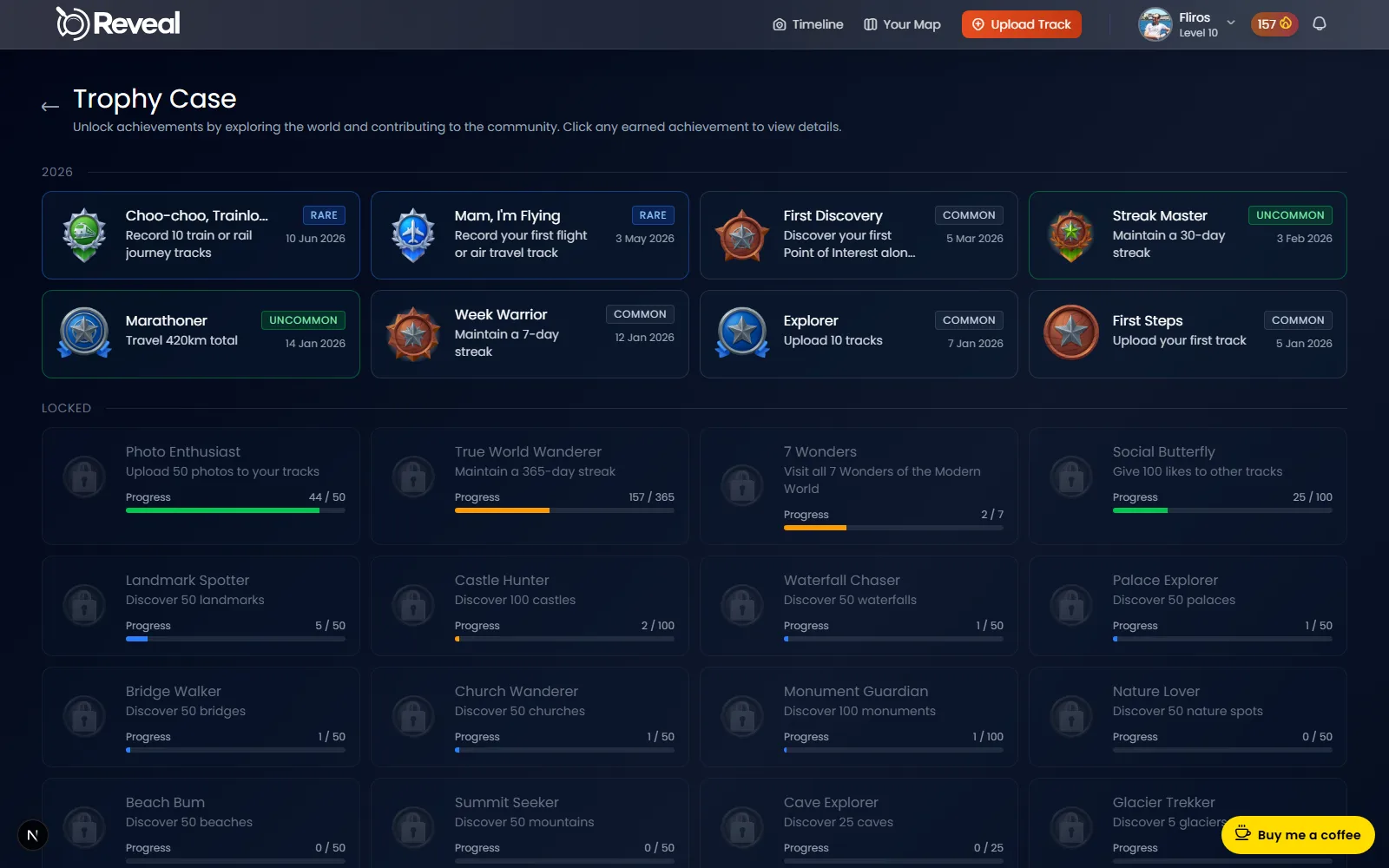Viewport: 1389px width, 868px height.
Task: Click the Marathoner medal badge
Action: [x=84, y=333]
